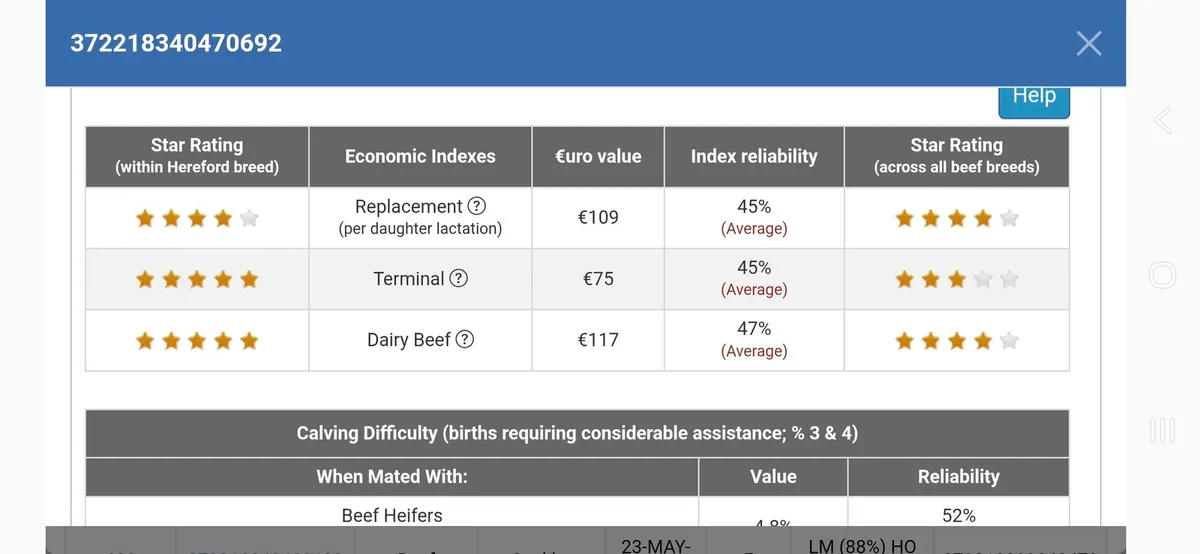Click the Index reliability column header

[754, 156]
